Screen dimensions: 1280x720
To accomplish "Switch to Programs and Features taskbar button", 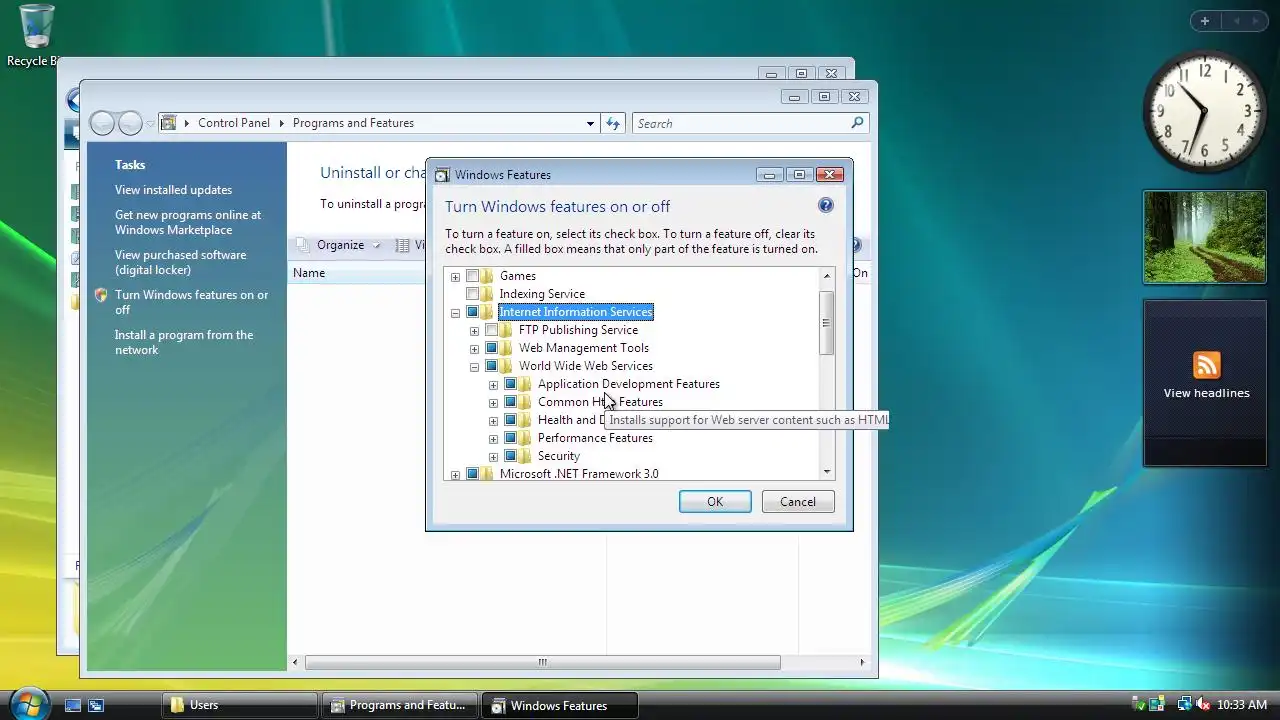I will [x=400, y=705].
